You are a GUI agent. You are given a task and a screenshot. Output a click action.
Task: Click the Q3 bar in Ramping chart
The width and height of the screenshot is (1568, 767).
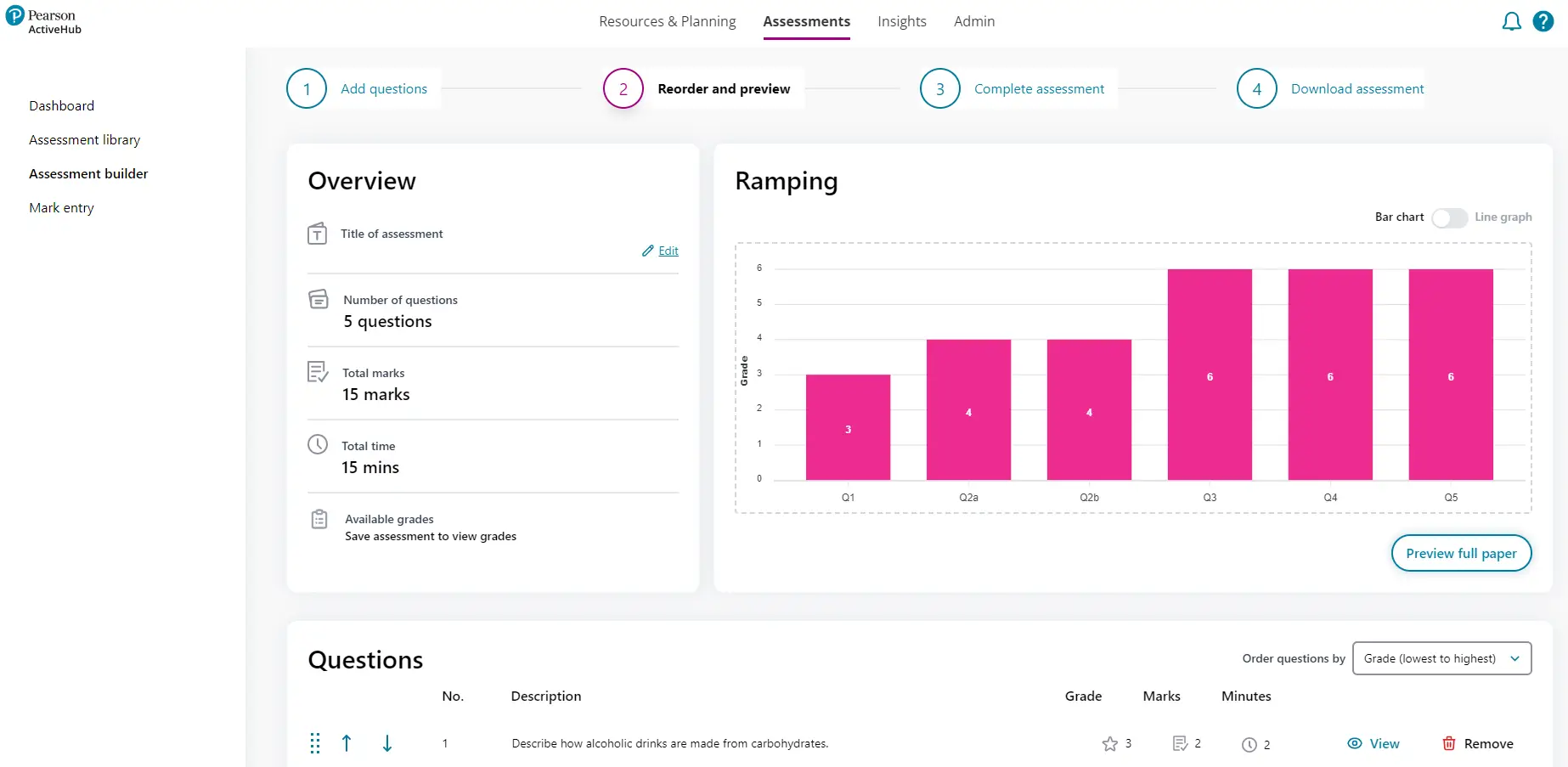coord(1210,375)
